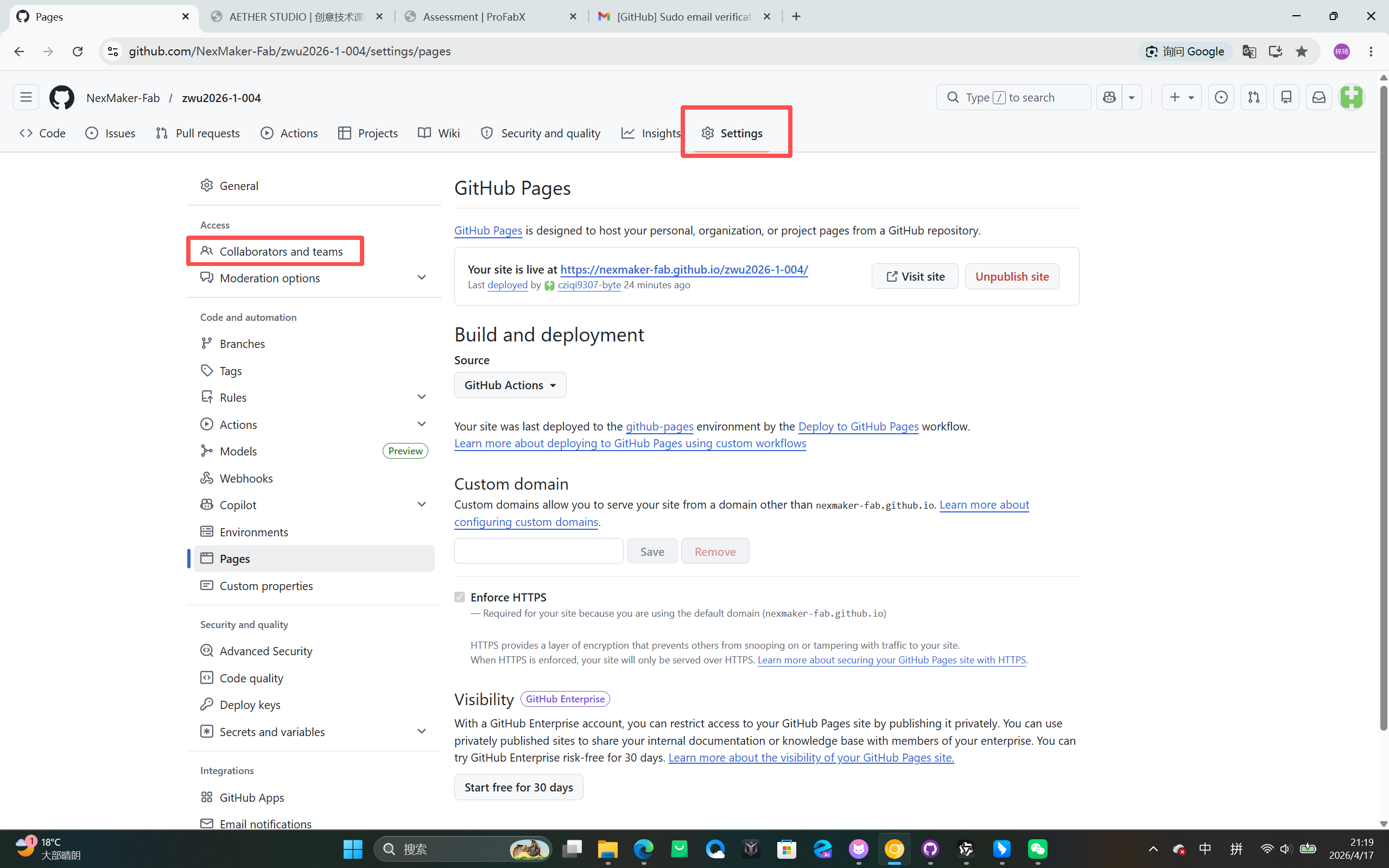The image size is (1389, 868).
Task: Open Models settings in sidebar
Action: [314, 451]
